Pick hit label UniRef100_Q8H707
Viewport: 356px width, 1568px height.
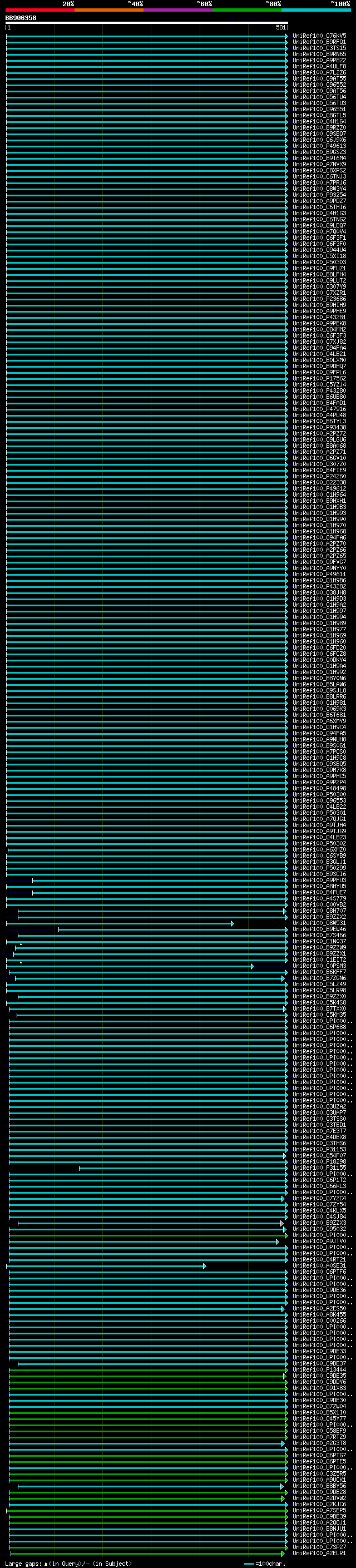319,911
